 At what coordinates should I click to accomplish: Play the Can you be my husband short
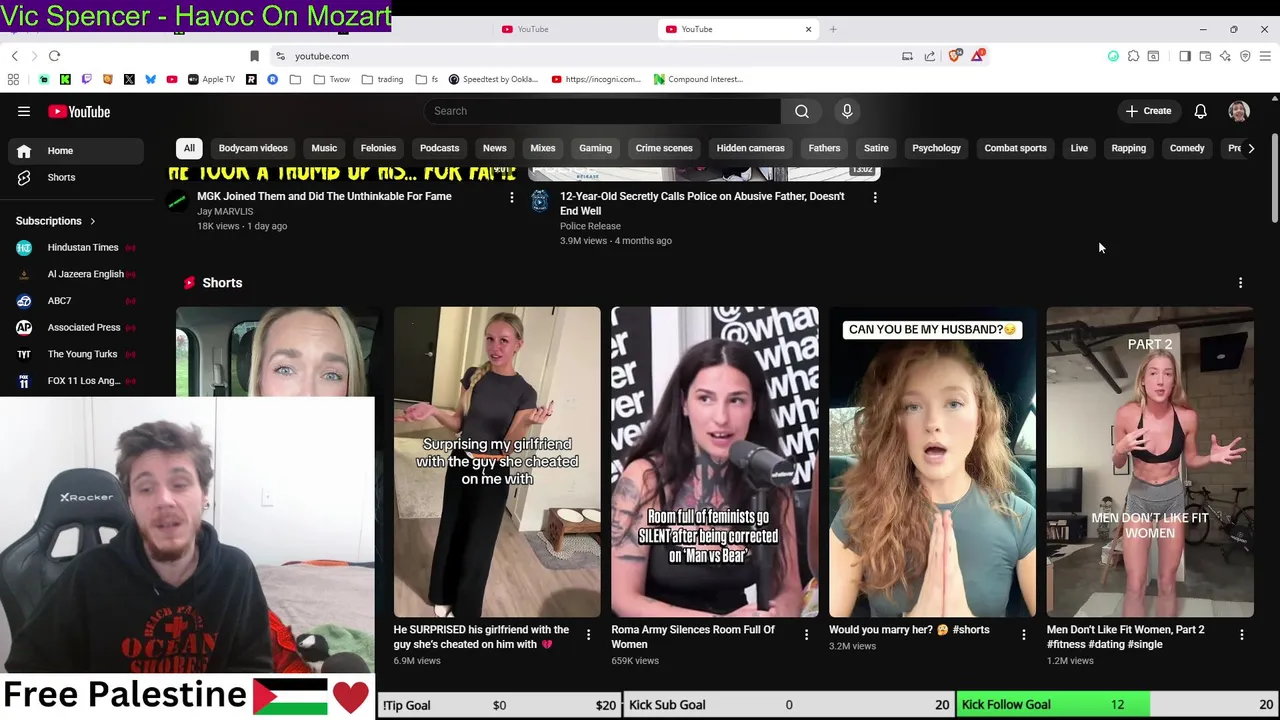[x=932, y=462]
